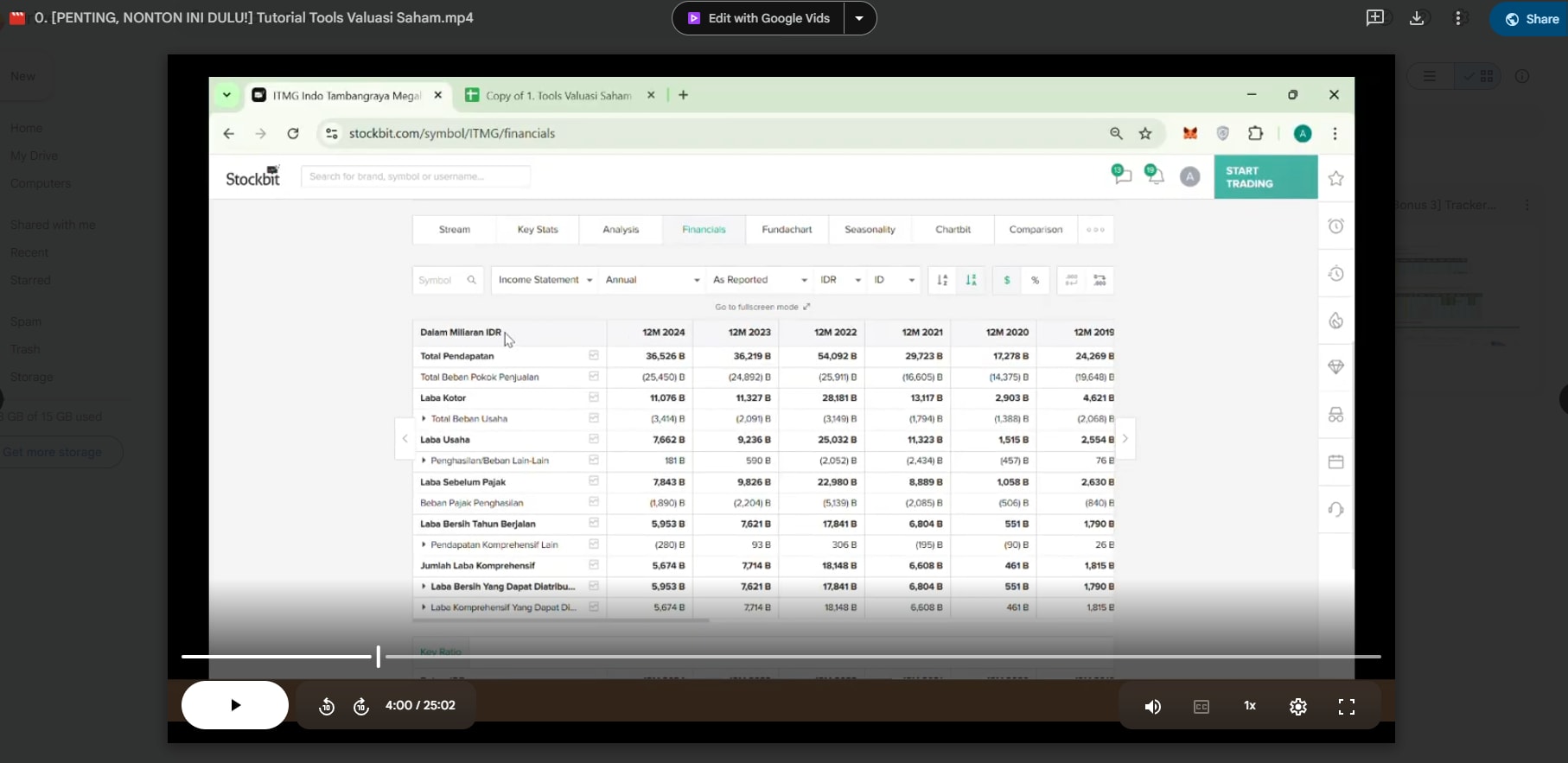Open Stockbit user avatar
The width and height of the screenshot is (1568, 763).
[1190, 177]
